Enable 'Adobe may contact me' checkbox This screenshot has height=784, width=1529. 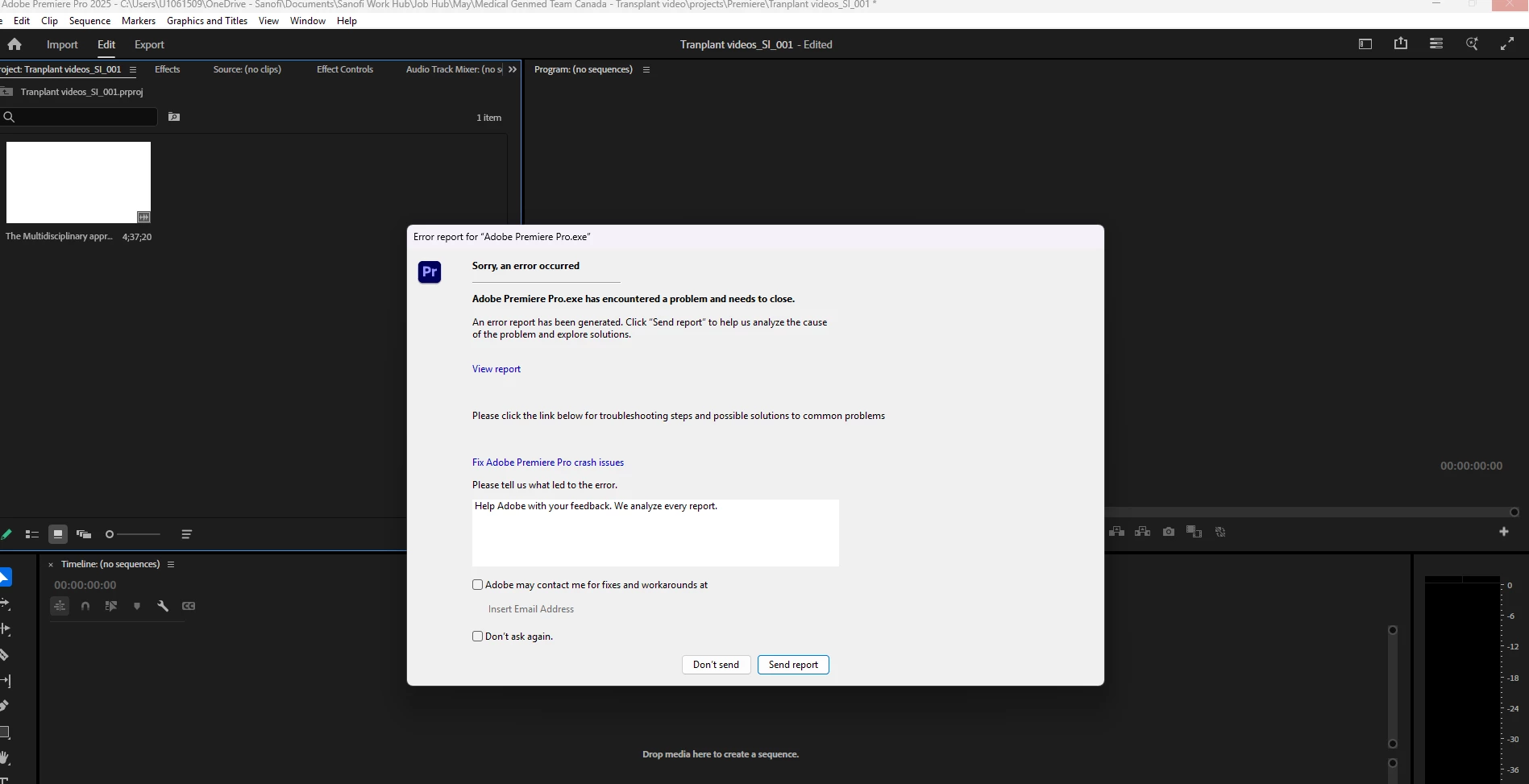point(478,585)
